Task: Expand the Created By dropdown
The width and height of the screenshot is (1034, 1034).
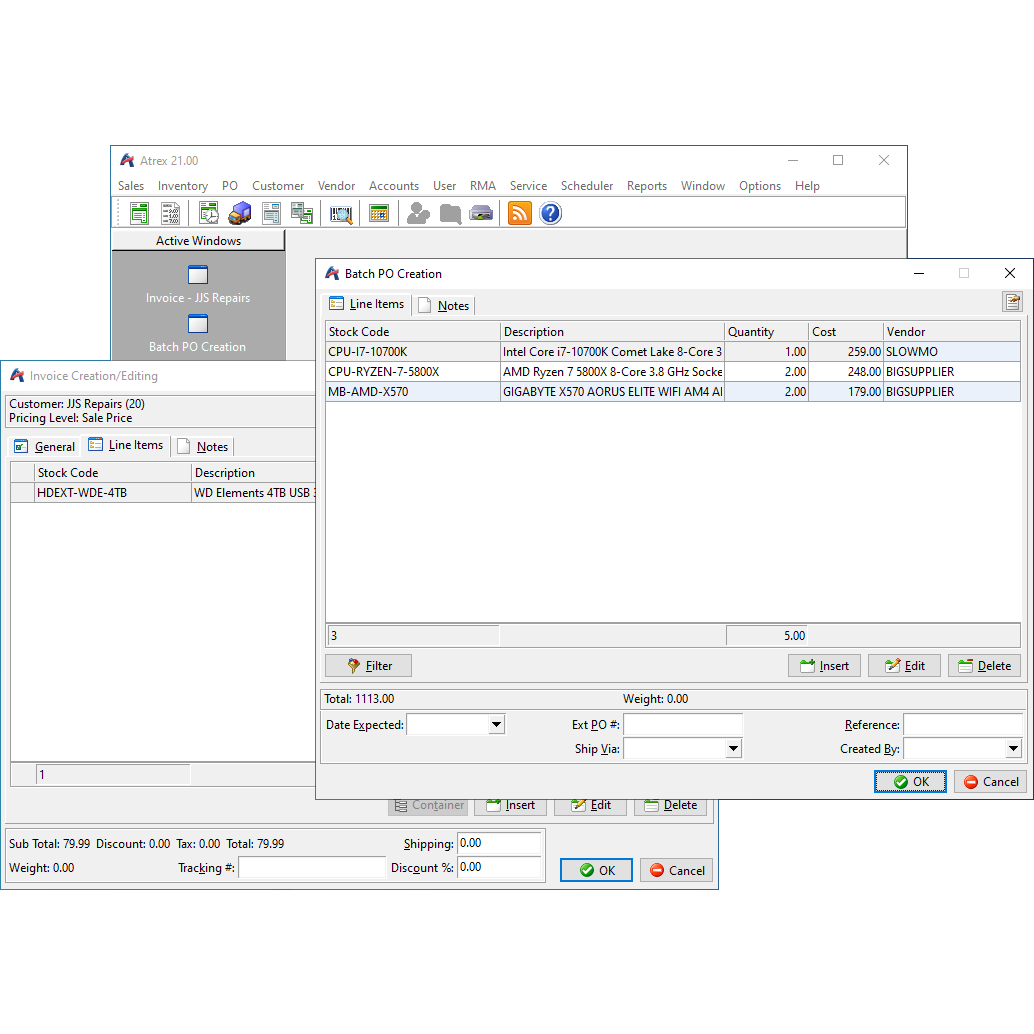Action: 1014,748
